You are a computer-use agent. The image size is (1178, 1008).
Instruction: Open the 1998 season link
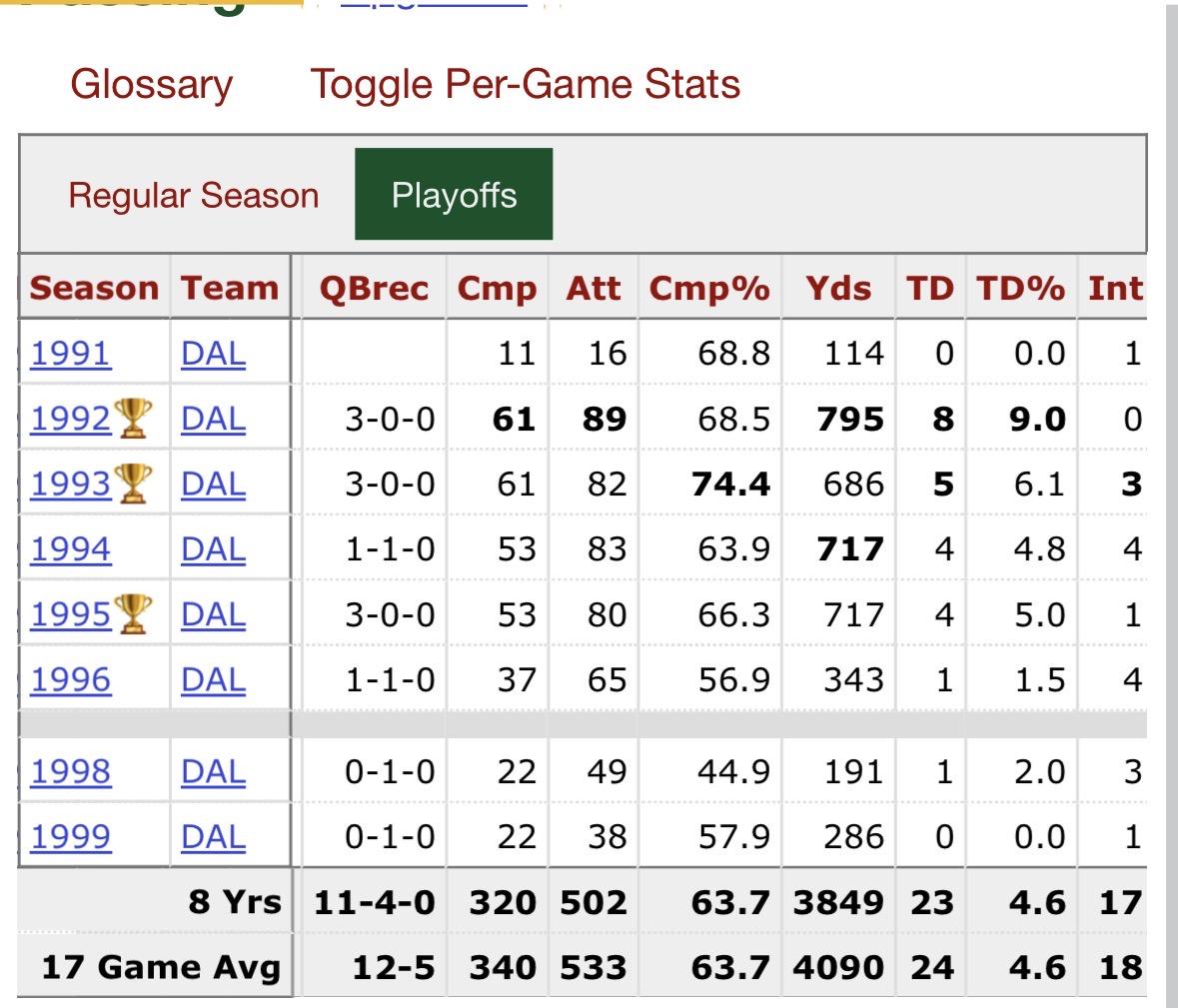[x=71, y=771]
